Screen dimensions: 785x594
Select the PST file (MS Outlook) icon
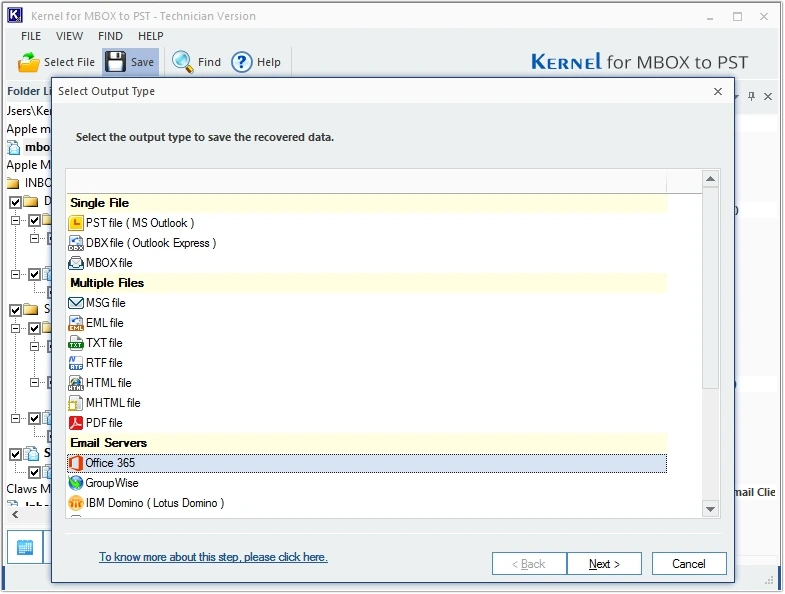(x=76, y=223)
